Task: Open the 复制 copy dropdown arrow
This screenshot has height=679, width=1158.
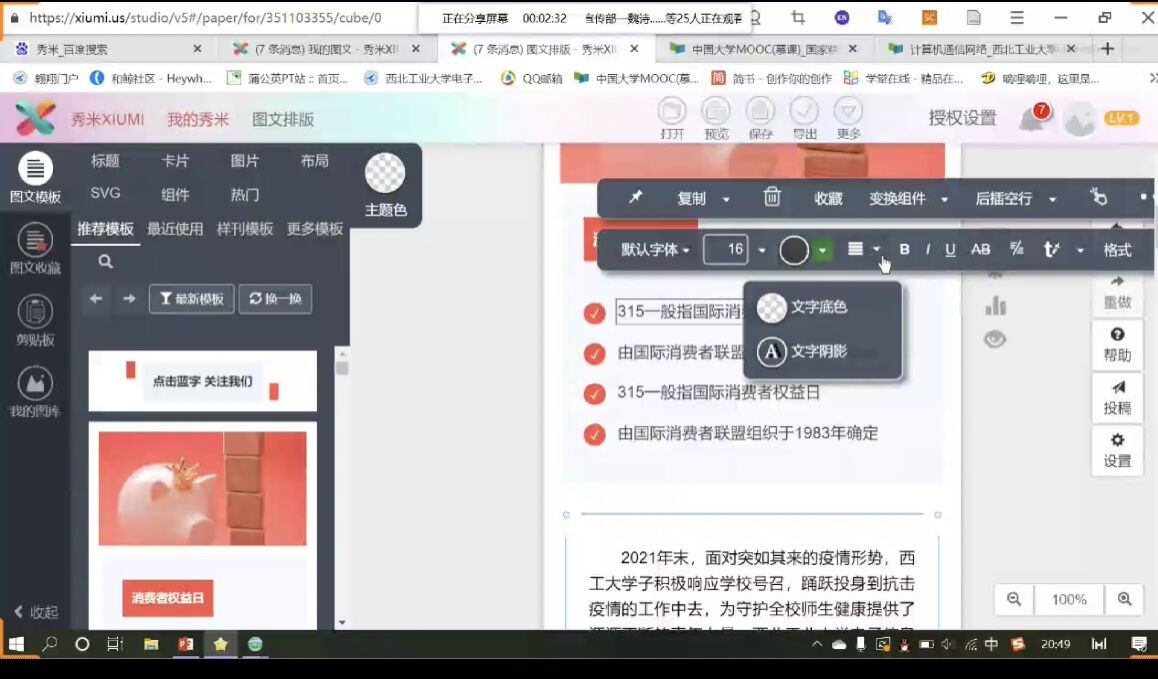Action: coord(726,199)
